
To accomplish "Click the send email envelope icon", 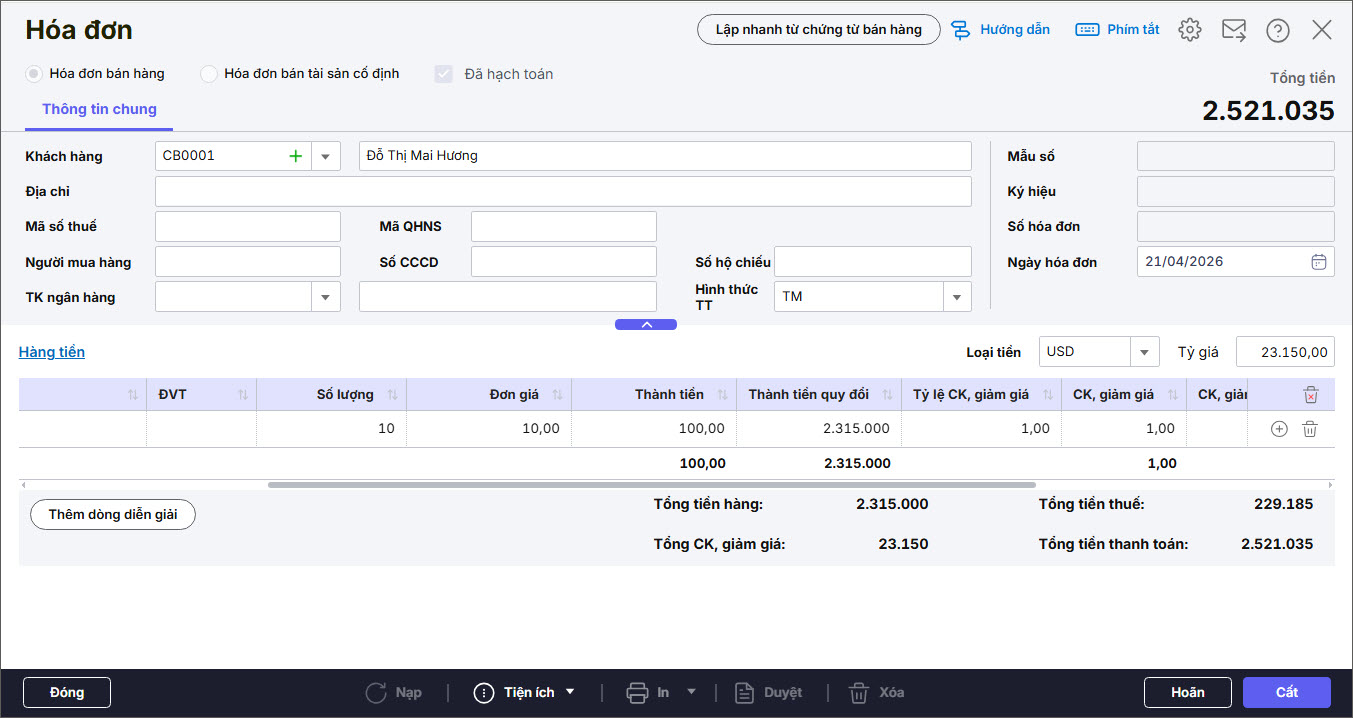I will tap(1233, 30).
